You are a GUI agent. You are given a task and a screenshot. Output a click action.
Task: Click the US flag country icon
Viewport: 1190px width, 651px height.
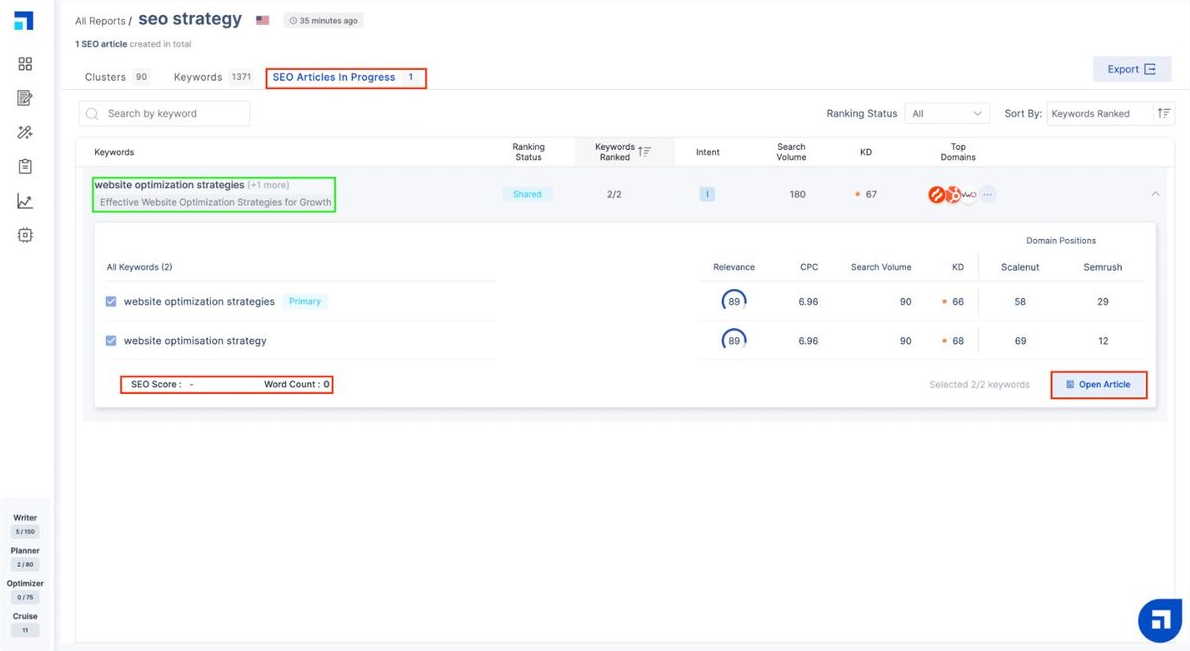263,20
